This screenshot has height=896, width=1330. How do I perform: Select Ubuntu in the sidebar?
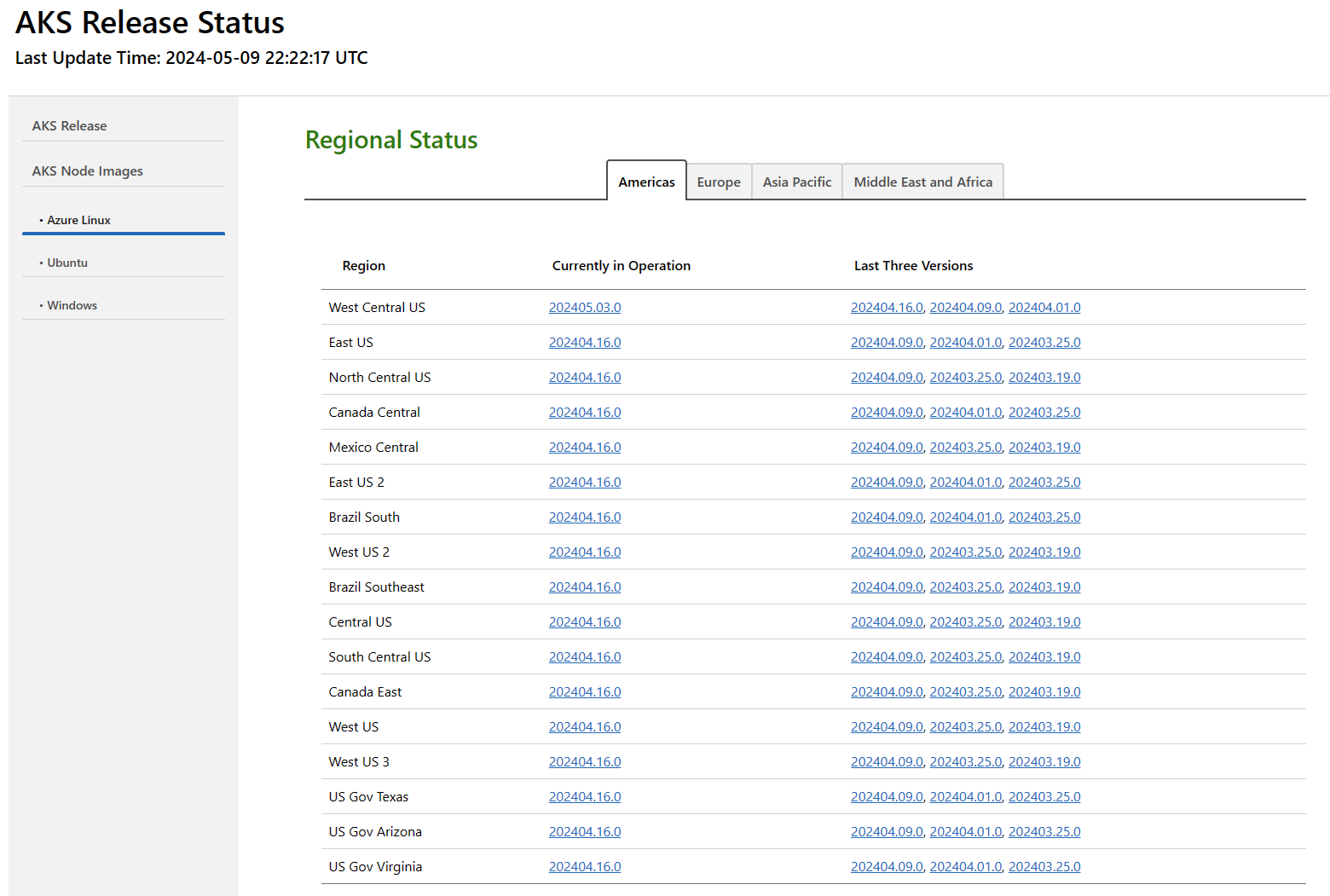click(x=66, y=263)
